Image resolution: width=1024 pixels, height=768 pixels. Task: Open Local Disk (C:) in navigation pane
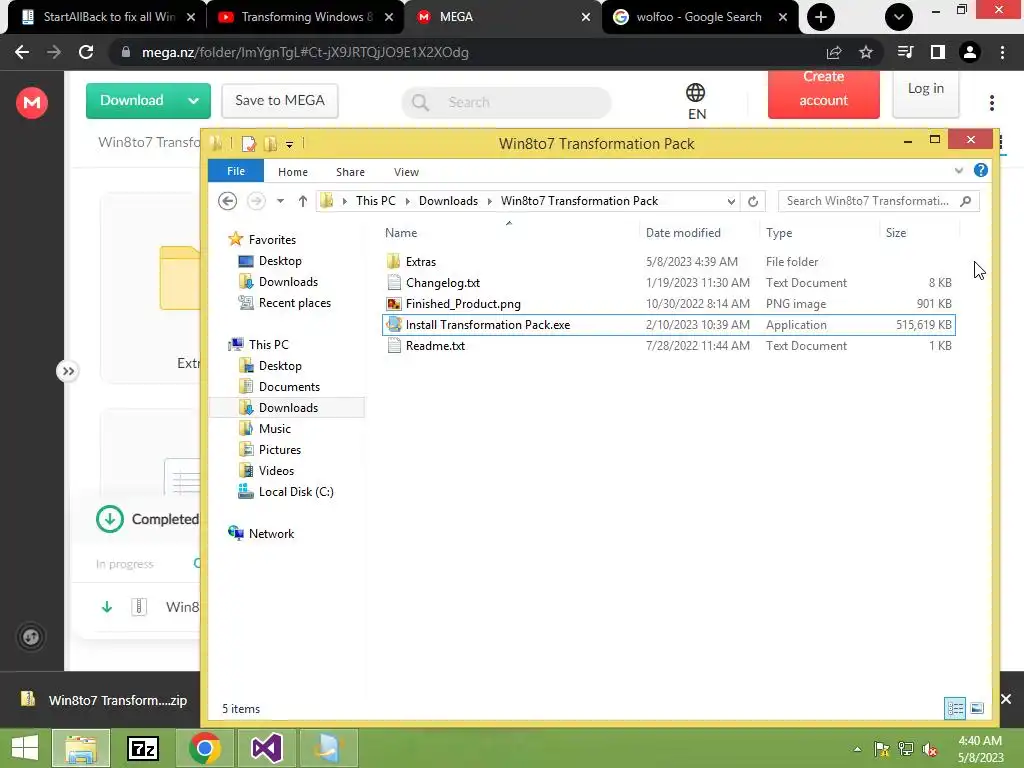tap(296, 492)
